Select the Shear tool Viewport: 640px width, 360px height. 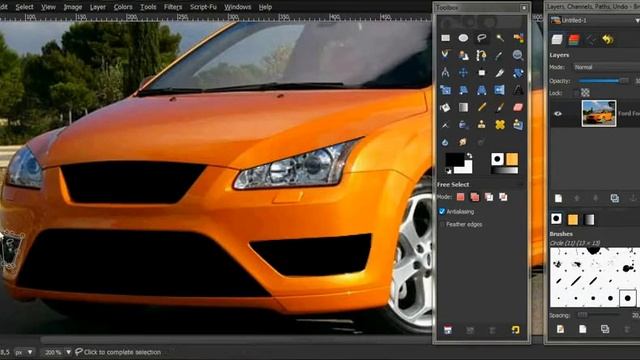[463, 90]
